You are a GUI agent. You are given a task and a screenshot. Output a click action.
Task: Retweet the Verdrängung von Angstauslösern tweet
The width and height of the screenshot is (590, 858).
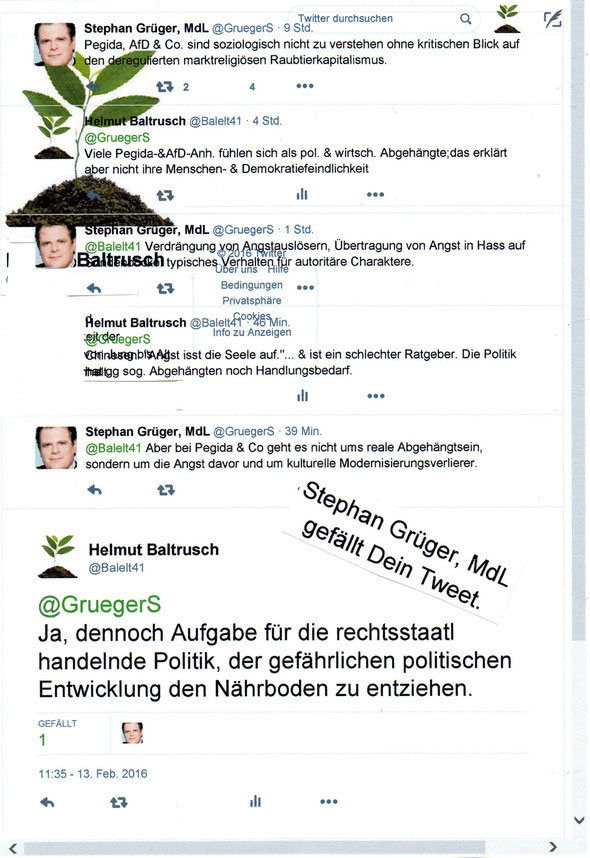165,288
